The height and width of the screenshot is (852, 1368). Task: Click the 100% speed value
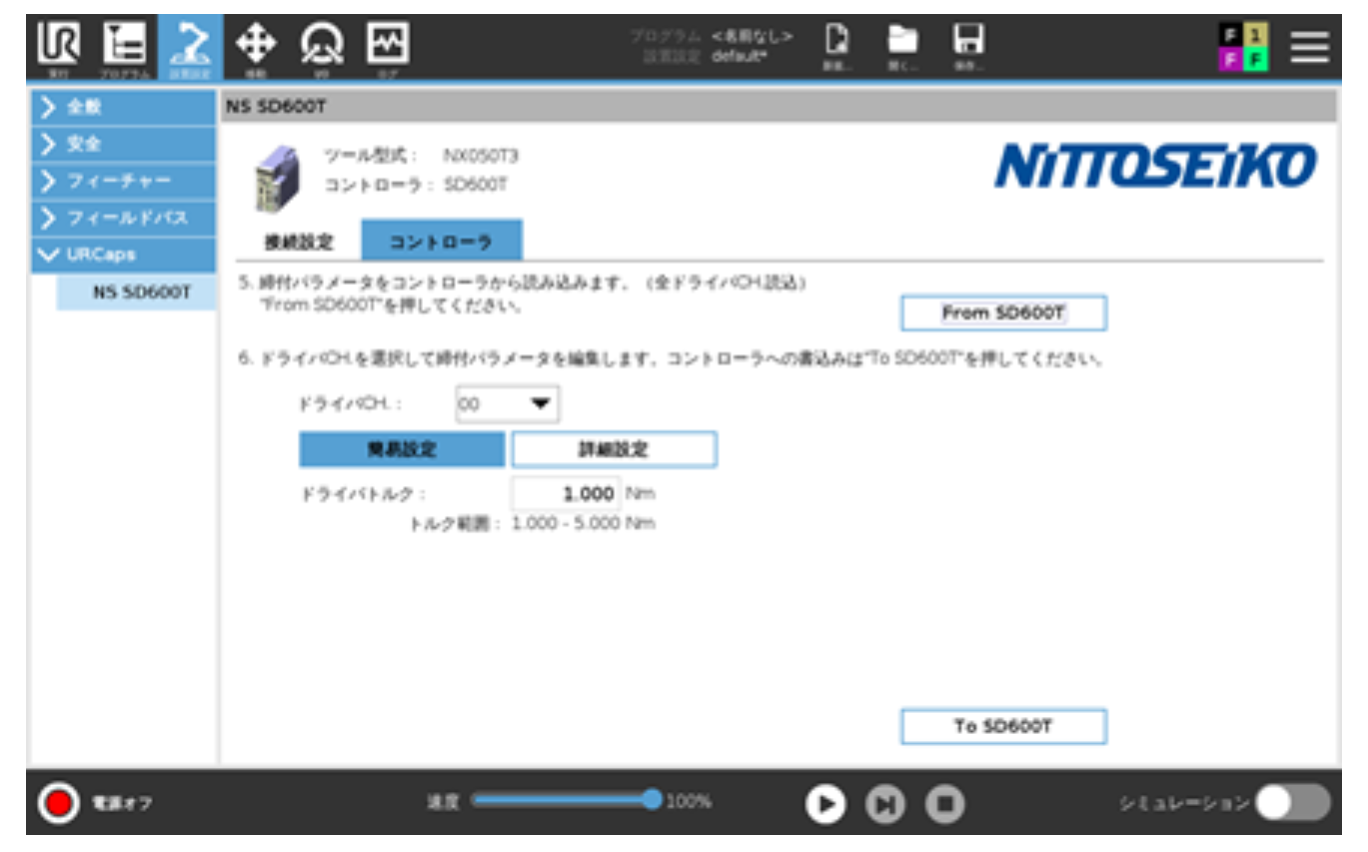[x=689, y=801]
